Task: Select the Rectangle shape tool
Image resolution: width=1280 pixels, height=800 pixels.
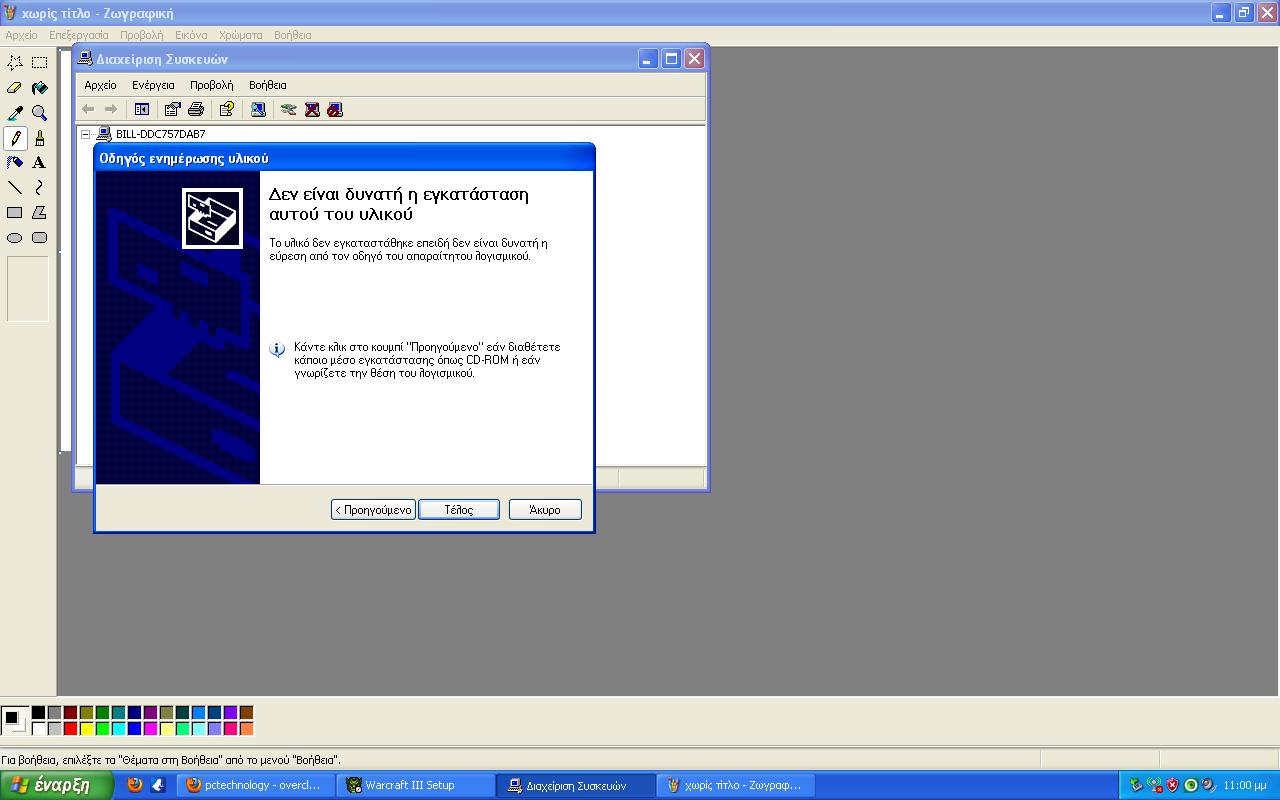Action: click(x=15, y=213)
